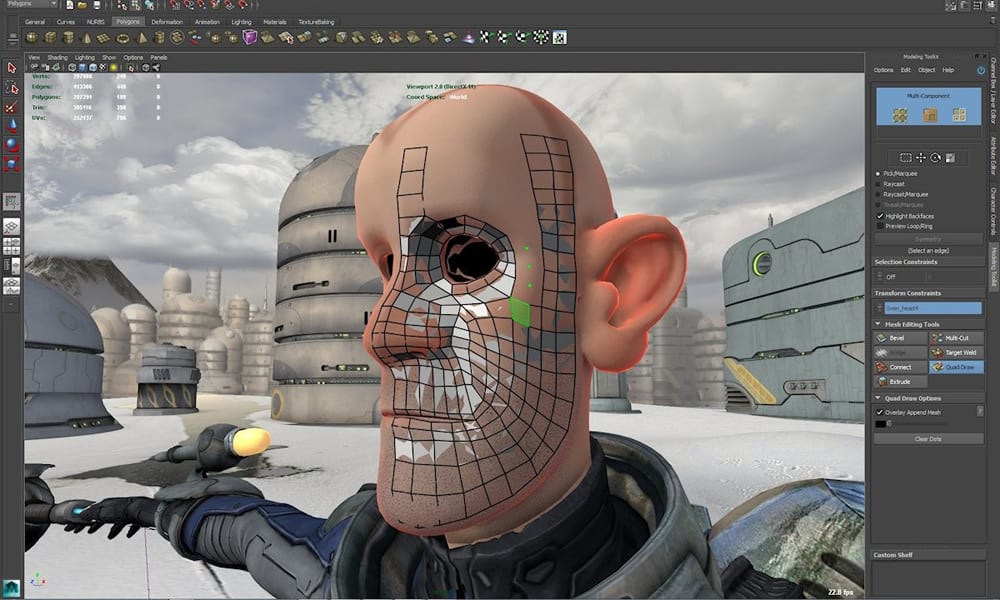Click the scale icon in Modeling Toolkit
Image resolution: width=1000 pixels, height=600 pixels.
(950, 157)
